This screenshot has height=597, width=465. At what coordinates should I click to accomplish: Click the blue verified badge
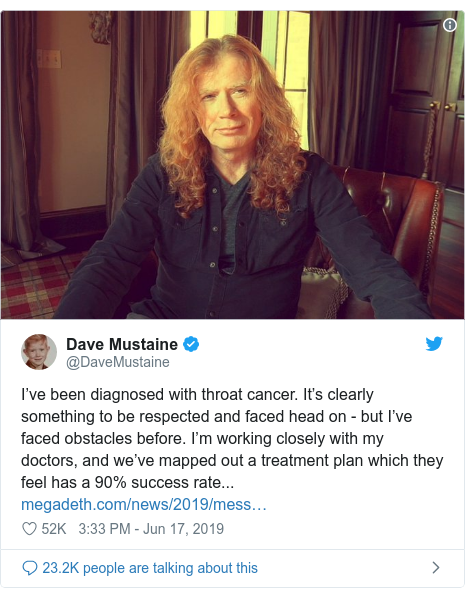click(x=191, y=344)
